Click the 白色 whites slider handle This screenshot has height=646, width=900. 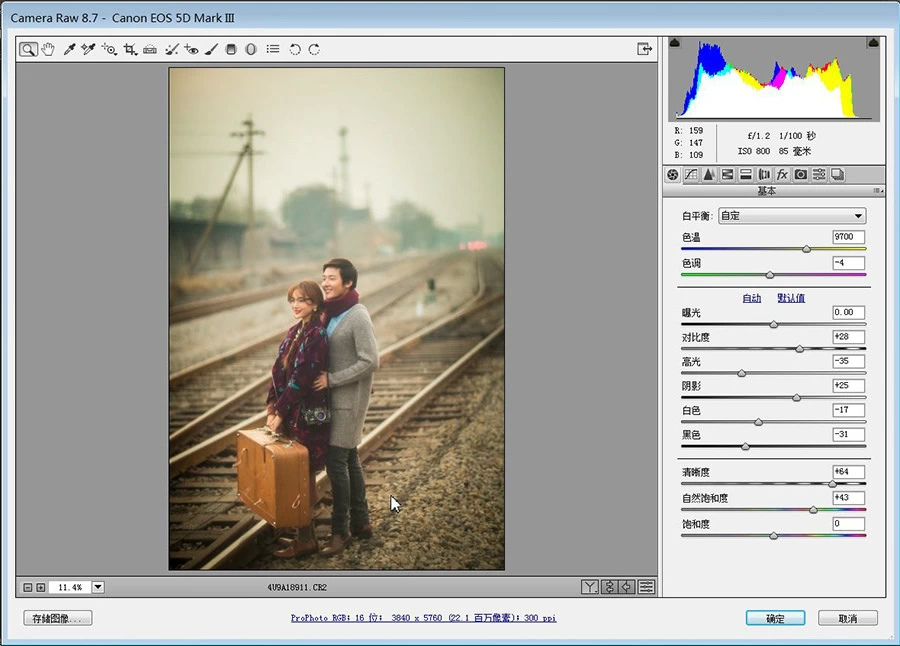758,422
